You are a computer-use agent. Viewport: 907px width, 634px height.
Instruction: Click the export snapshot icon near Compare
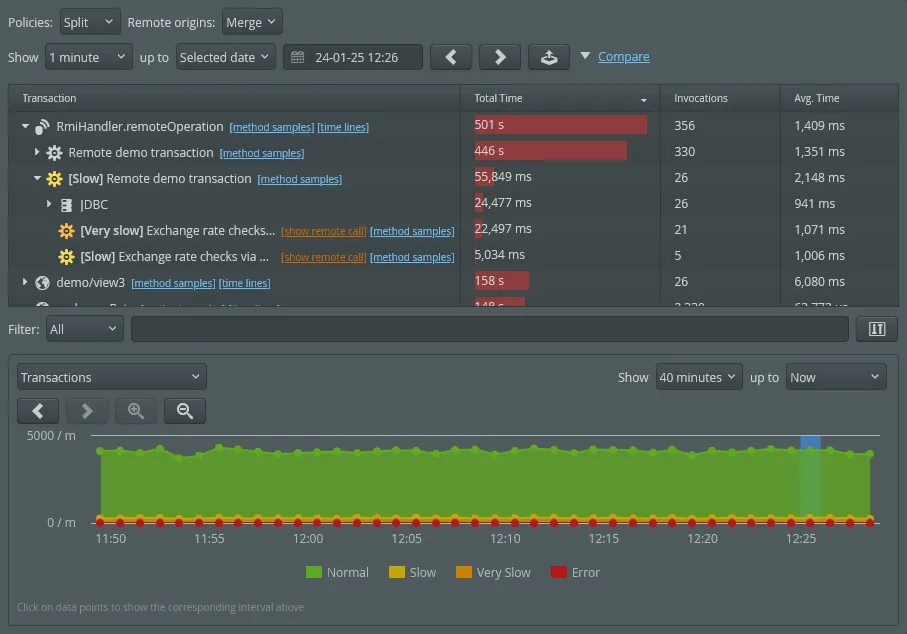(548, 57)
